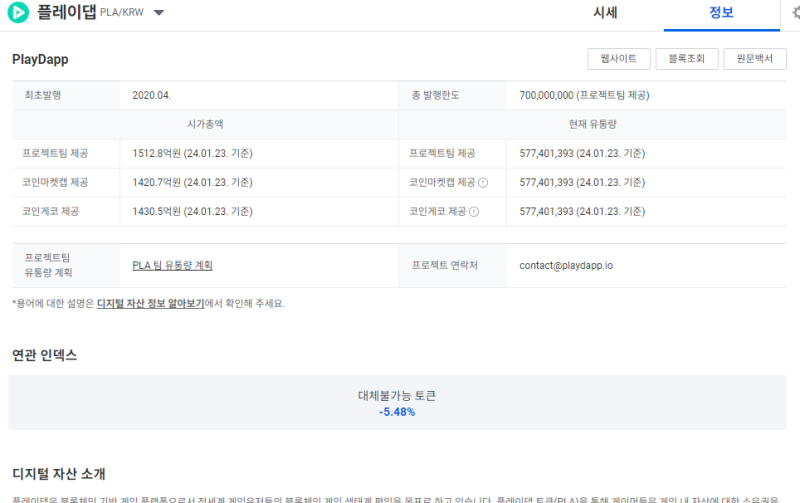800x503 pixels.
Task: Click the 1512.8억원 market cap value
Action: point(192,154)
